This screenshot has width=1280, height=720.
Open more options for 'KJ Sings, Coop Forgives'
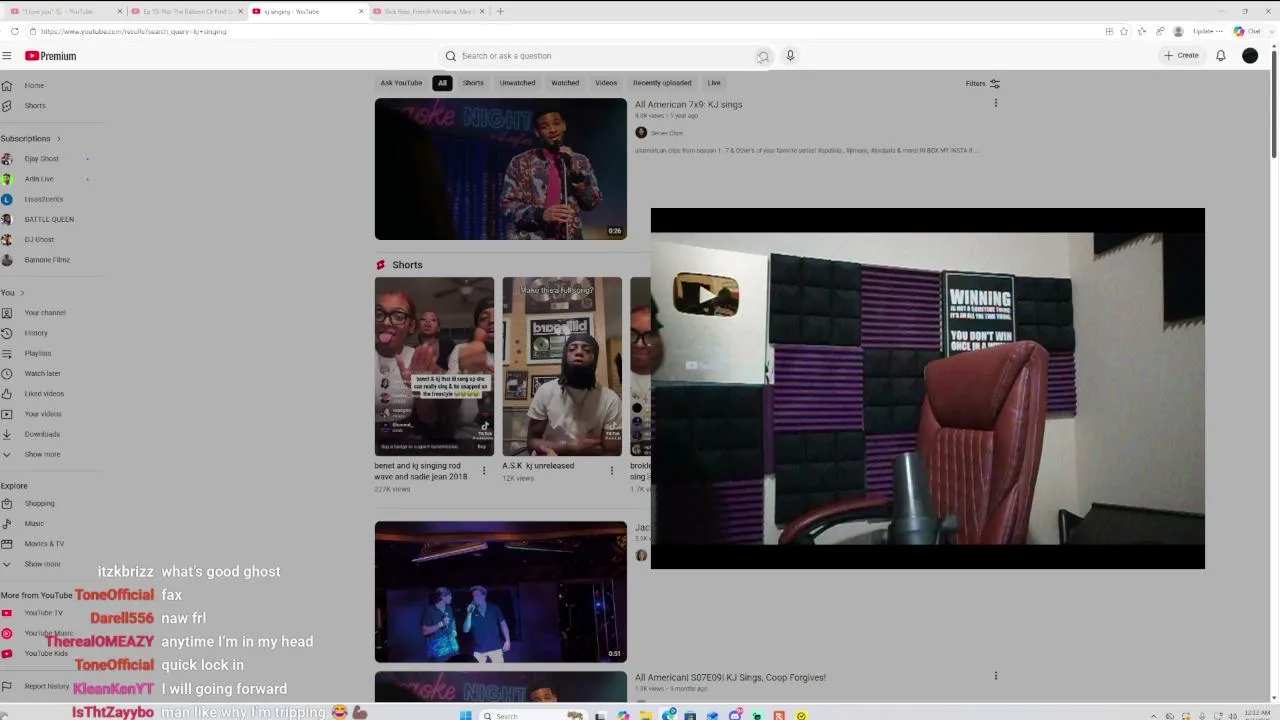[995, 676]
